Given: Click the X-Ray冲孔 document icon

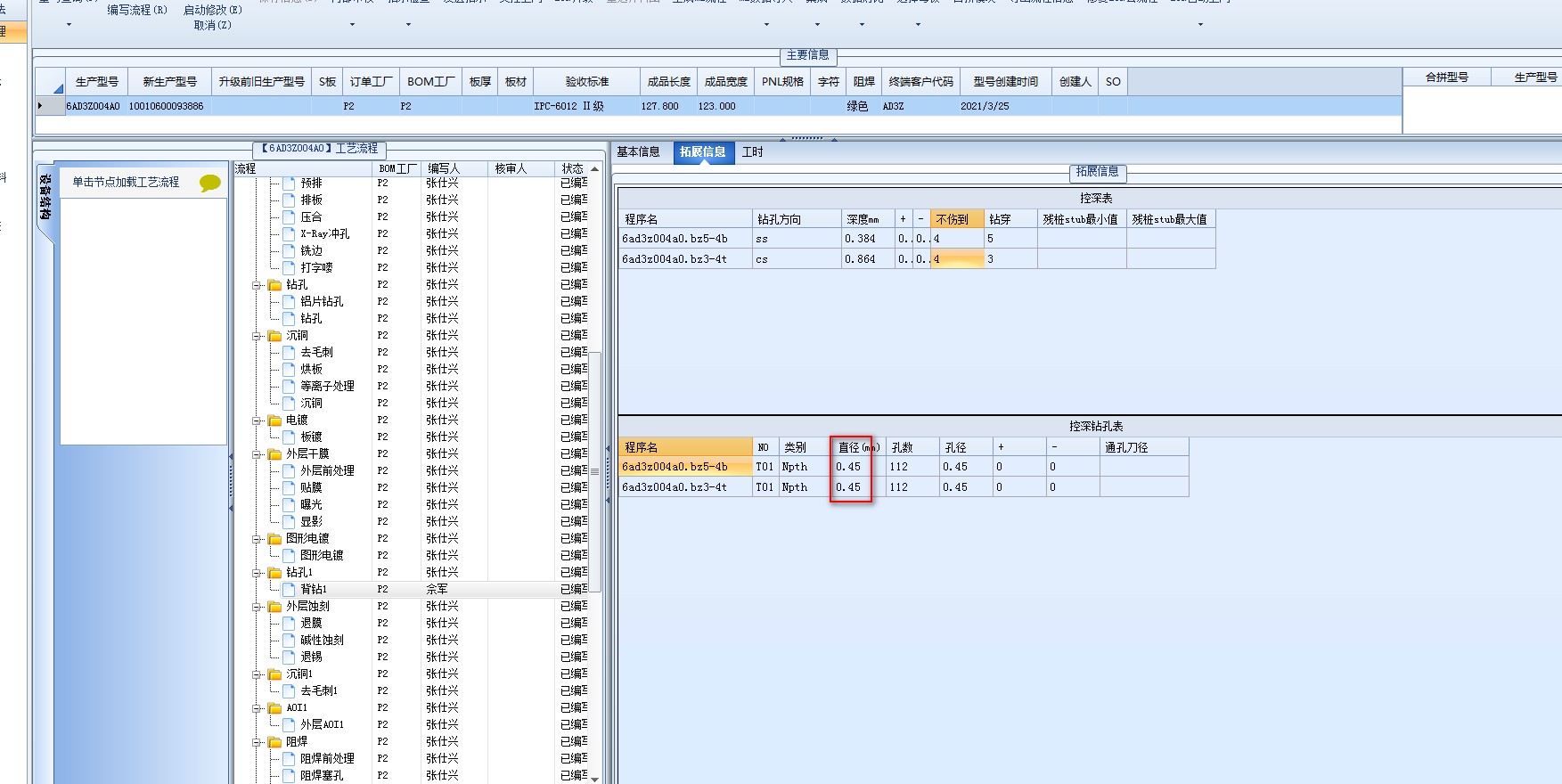Looking at the screenshot, I should pyautogui.click(x=289, y=233).
